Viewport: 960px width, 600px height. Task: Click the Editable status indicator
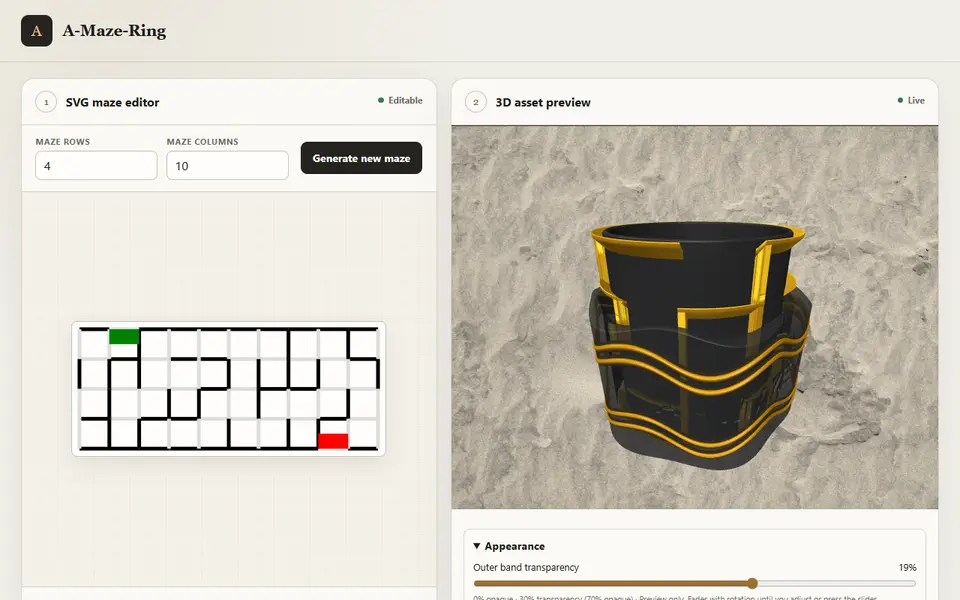[400, 100]
